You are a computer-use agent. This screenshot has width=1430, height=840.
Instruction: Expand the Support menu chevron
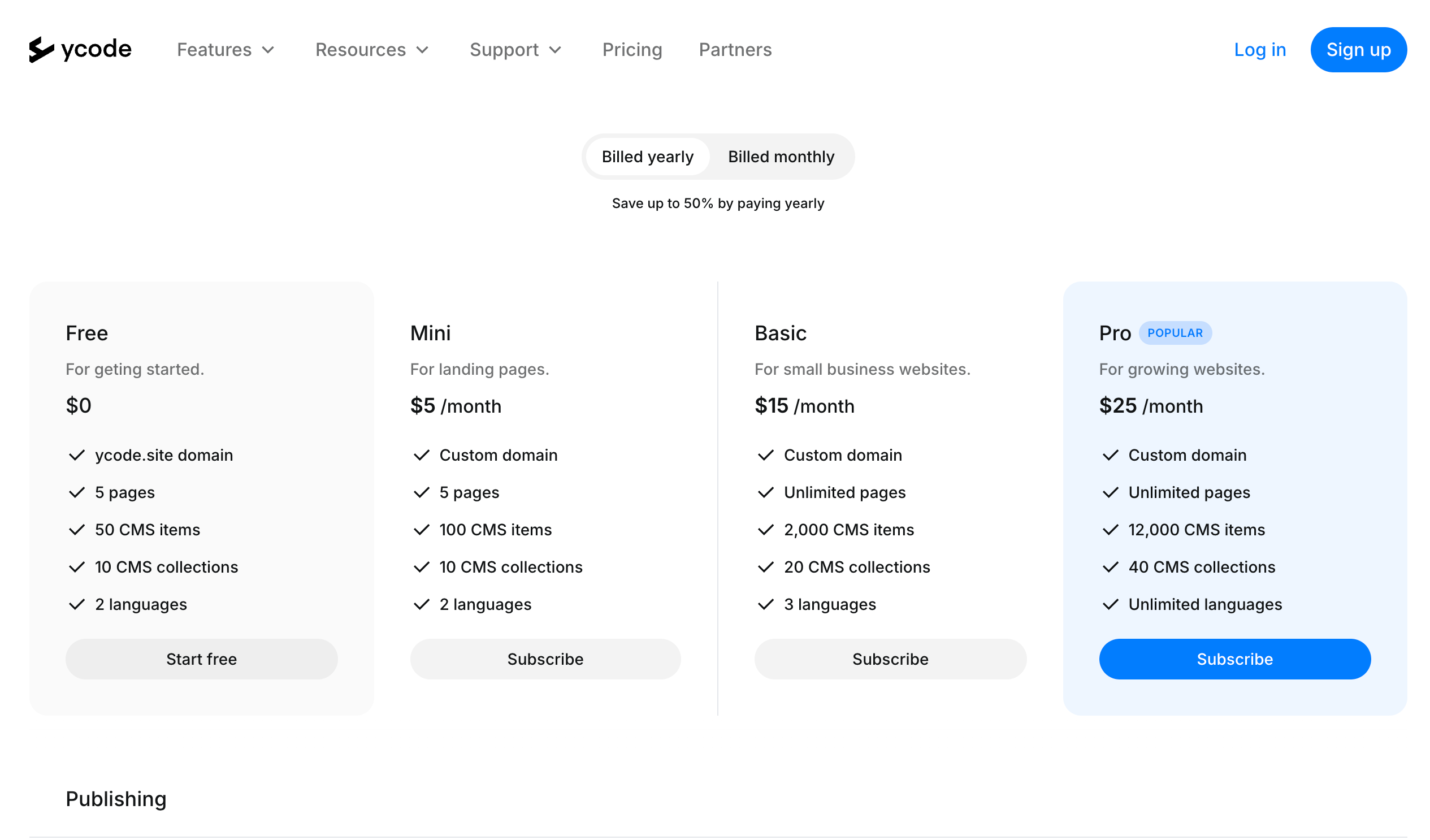(x=556, y=50)
